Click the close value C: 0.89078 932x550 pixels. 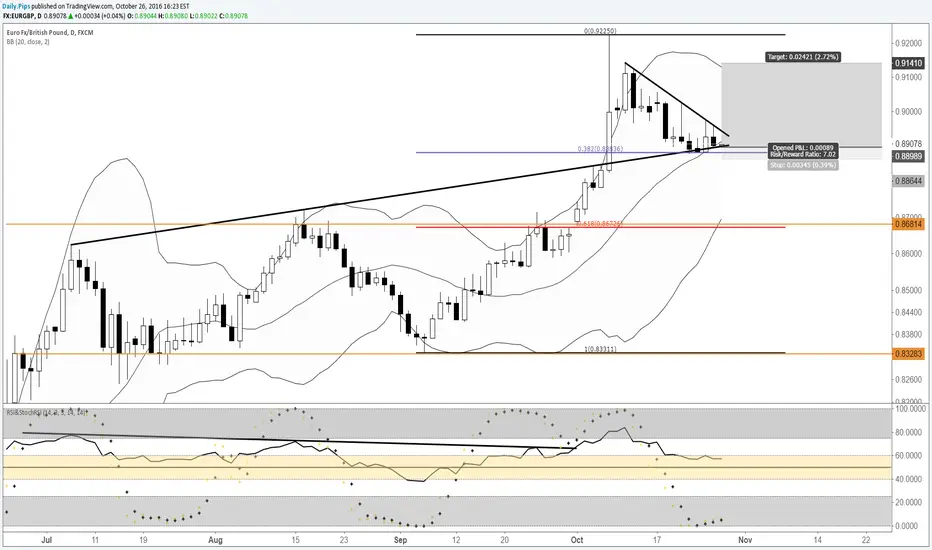point(234,16)
